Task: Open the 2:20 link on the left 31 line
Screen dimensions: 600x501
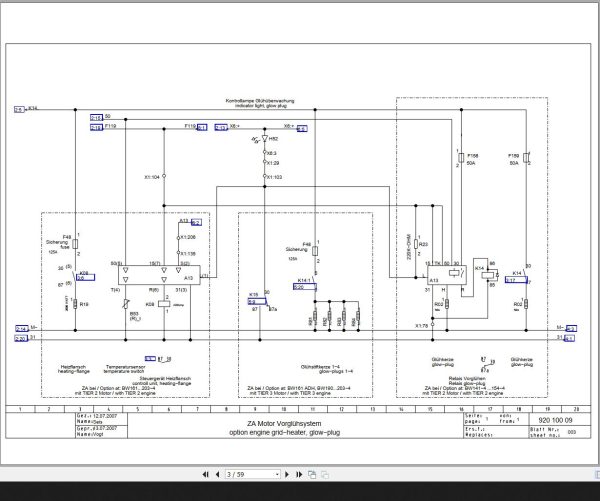Action: pos(21,338)
